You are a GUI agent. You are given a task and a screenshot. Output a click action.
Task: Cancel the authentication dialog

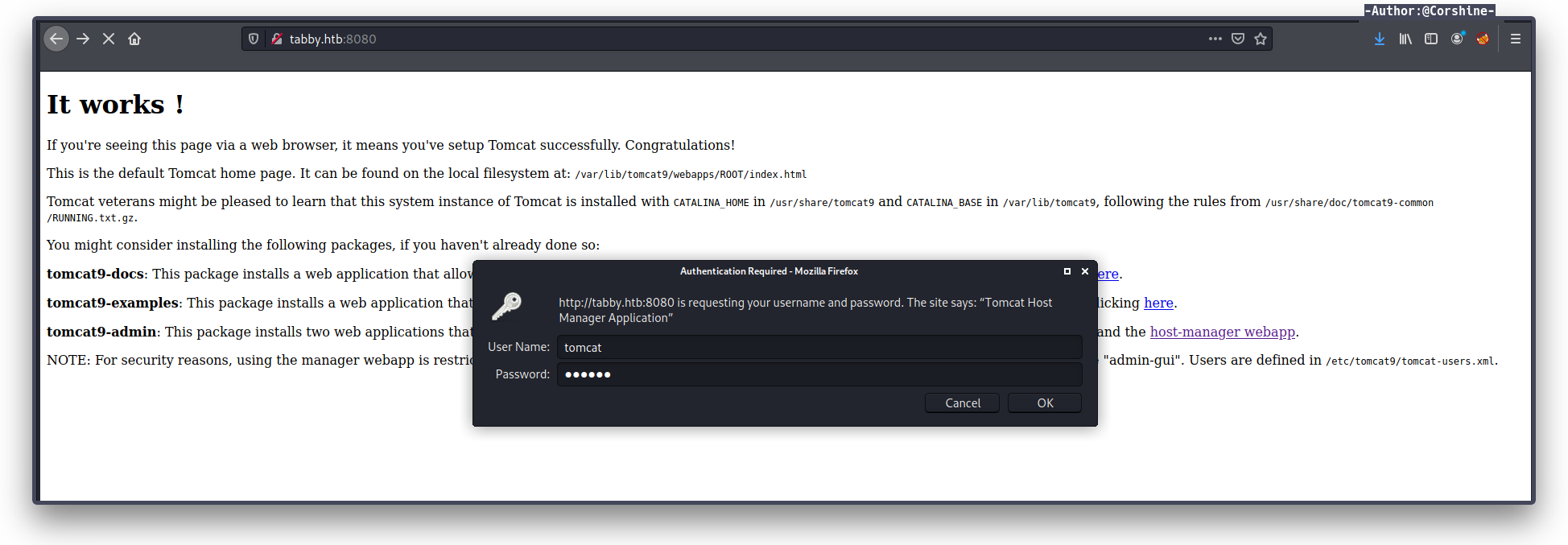coord(963,403)
